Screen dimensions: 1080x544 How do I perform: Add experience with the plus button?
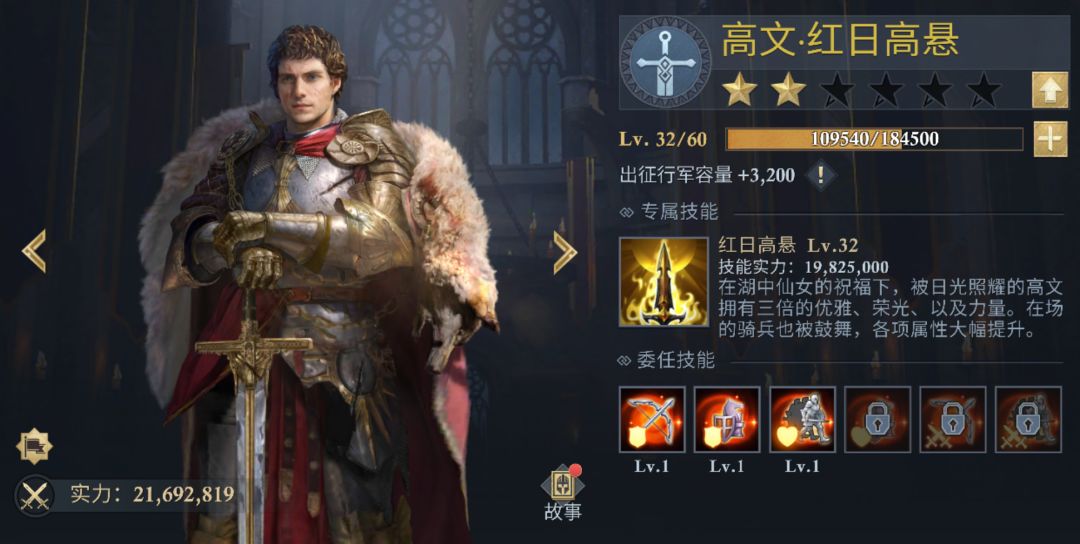point(1050,139)
